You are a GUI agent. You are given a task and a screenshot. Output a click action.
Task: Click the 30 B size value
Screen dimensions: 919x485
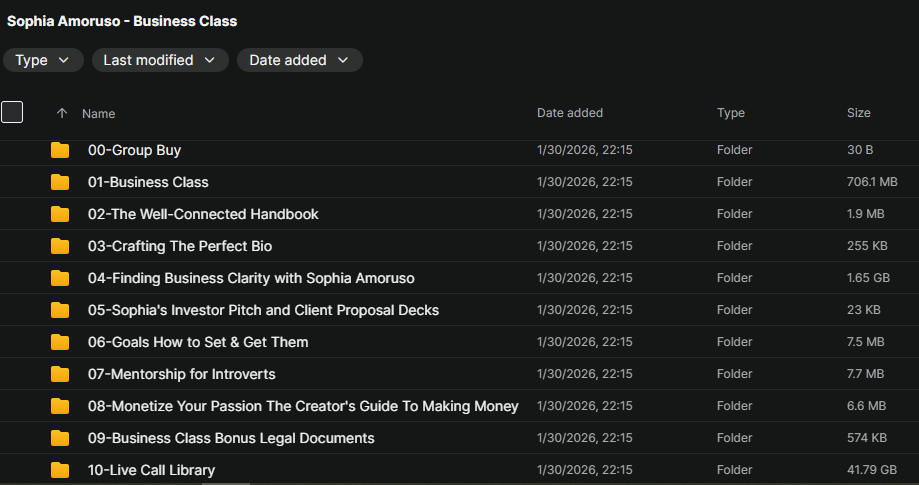[x=860, y=150]
